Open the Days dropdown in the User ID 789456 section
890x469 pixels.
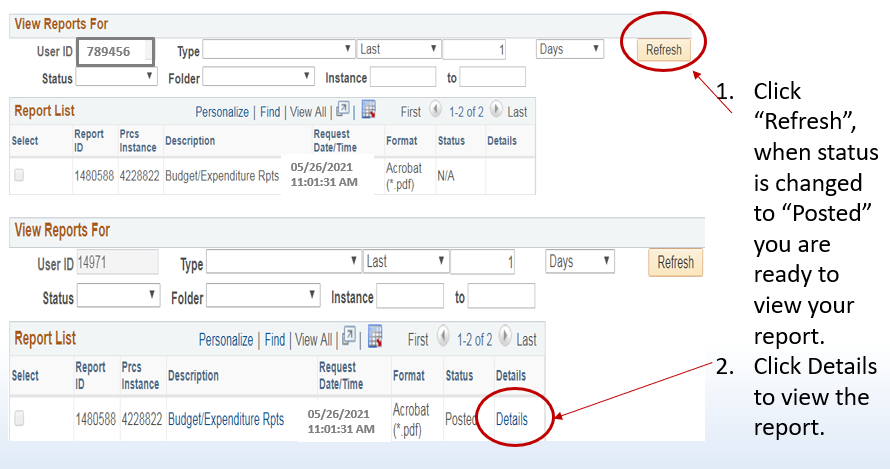coord(569,49)
